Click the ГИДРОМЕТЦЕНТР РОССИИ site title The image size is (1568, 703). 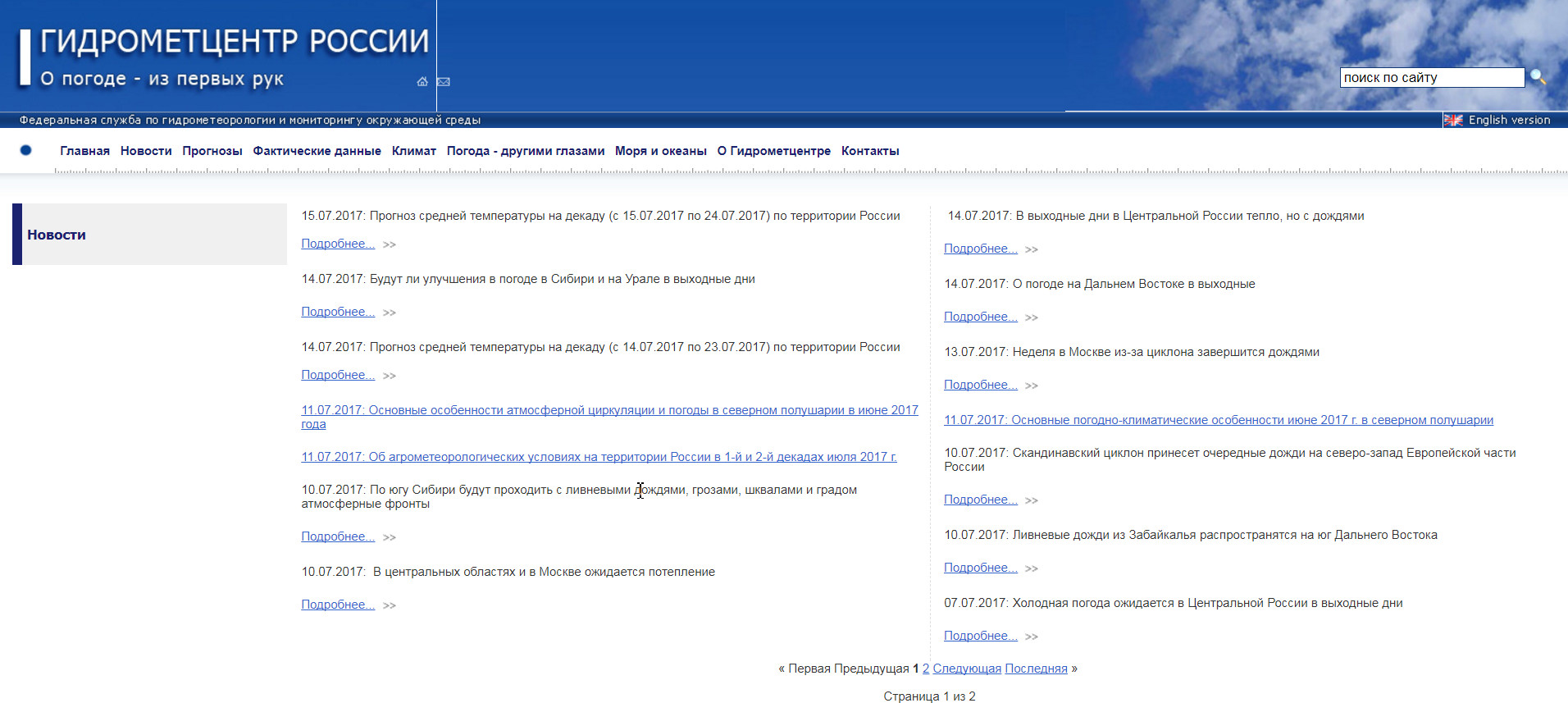(x=235, y=41)
